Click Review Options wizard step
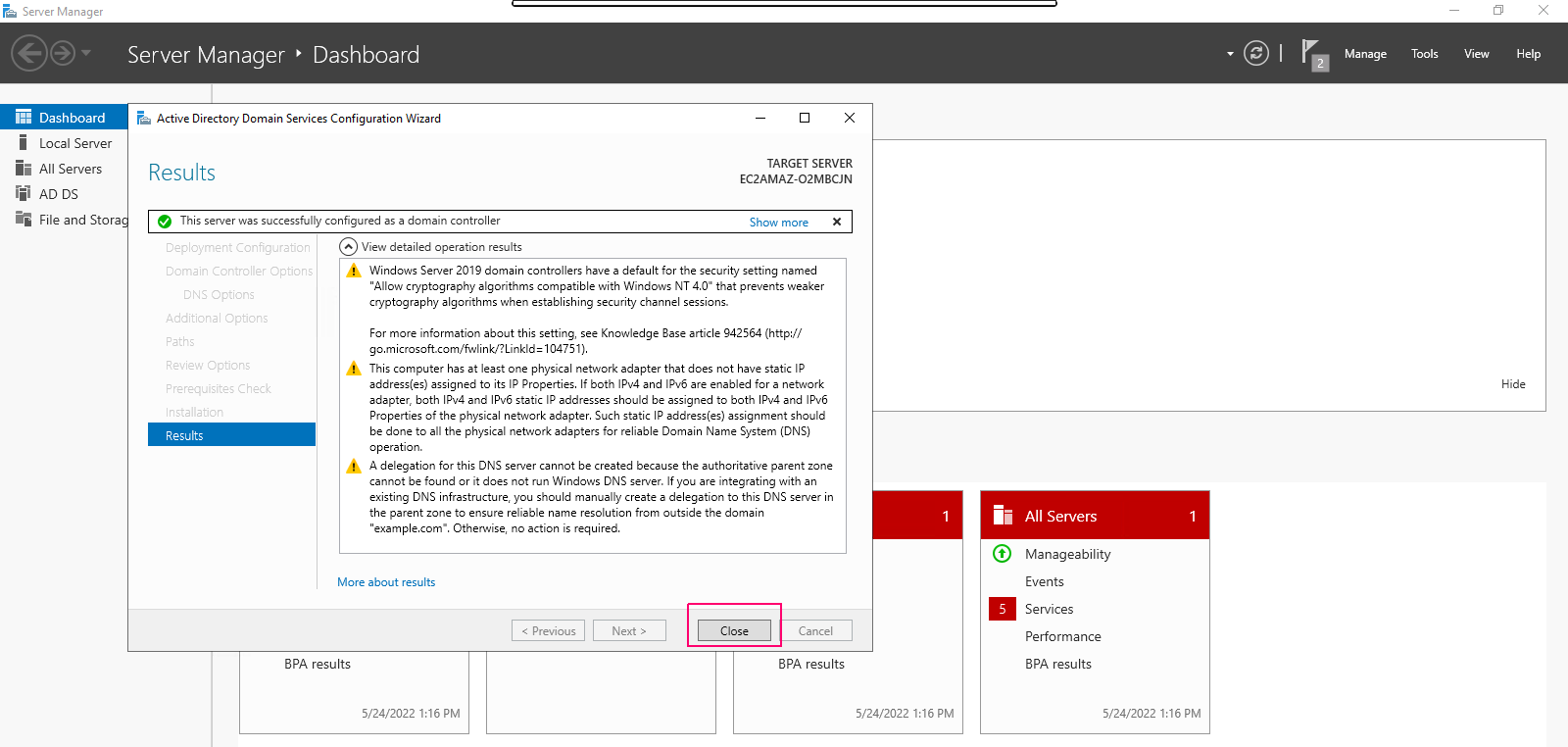 (208, 366)
